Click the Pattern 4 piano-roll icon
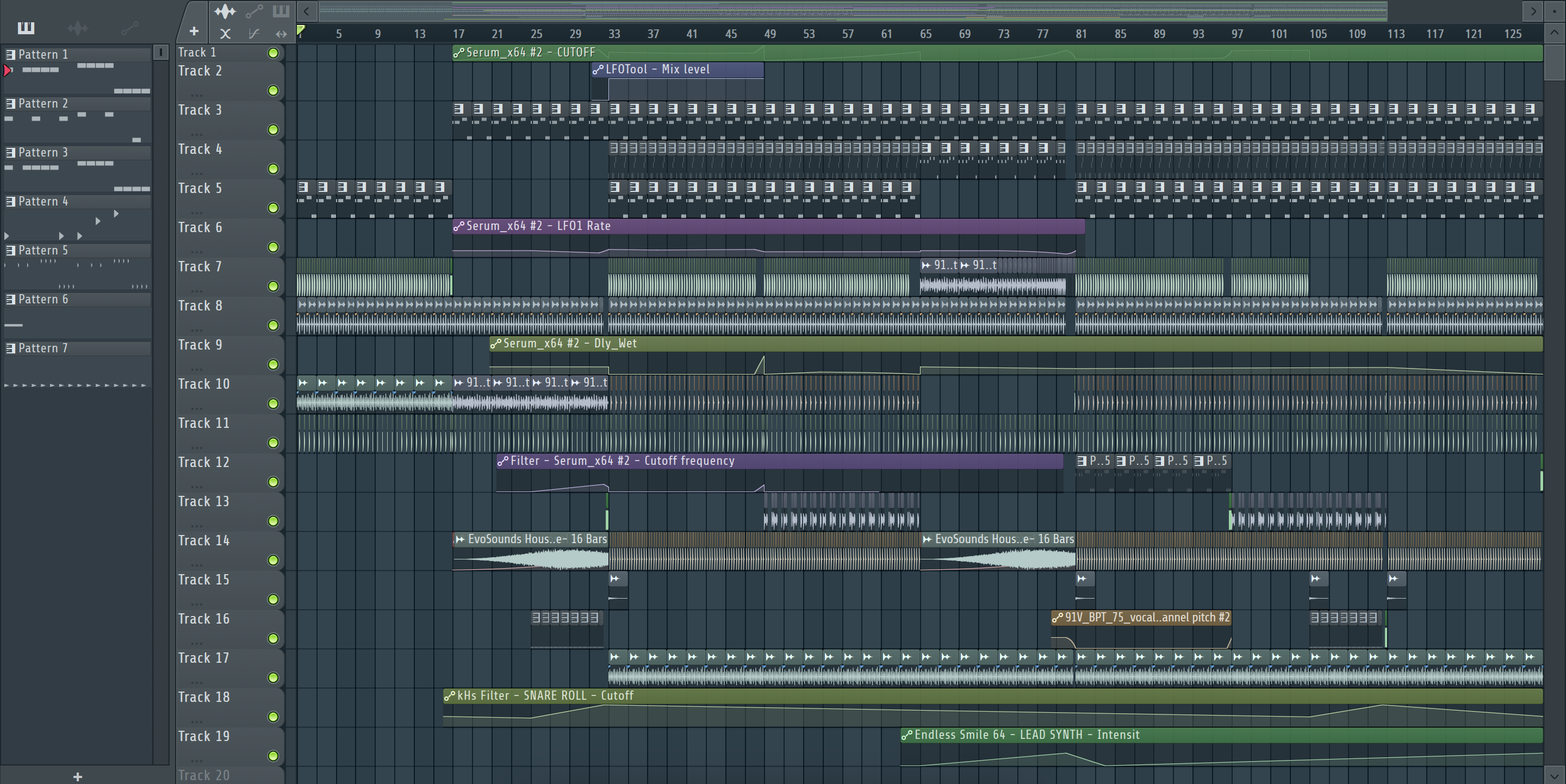The width and height of the screenshot is (1566, 784). (10, 201)
